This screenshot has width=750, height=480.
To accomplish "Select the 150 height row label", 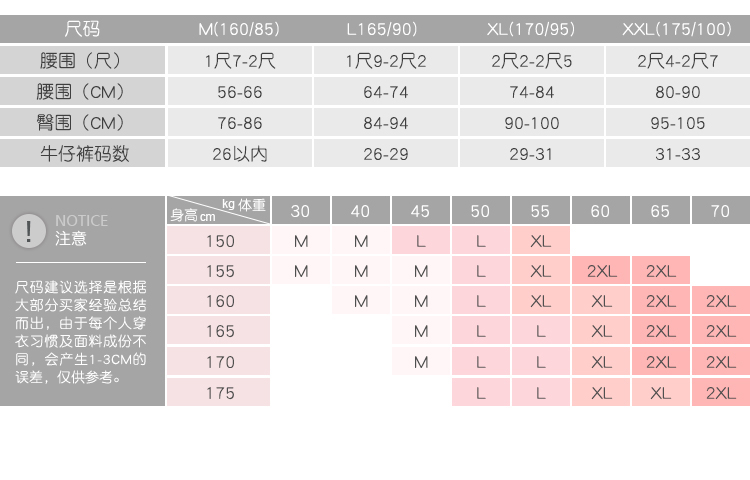I will pyautogui.click(x=220, y=241).
